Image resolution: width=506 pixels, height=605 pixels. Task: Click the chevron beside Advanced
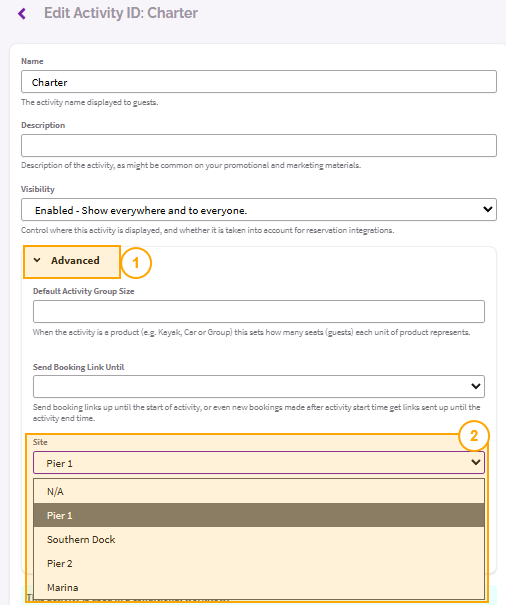click(37, 260)
